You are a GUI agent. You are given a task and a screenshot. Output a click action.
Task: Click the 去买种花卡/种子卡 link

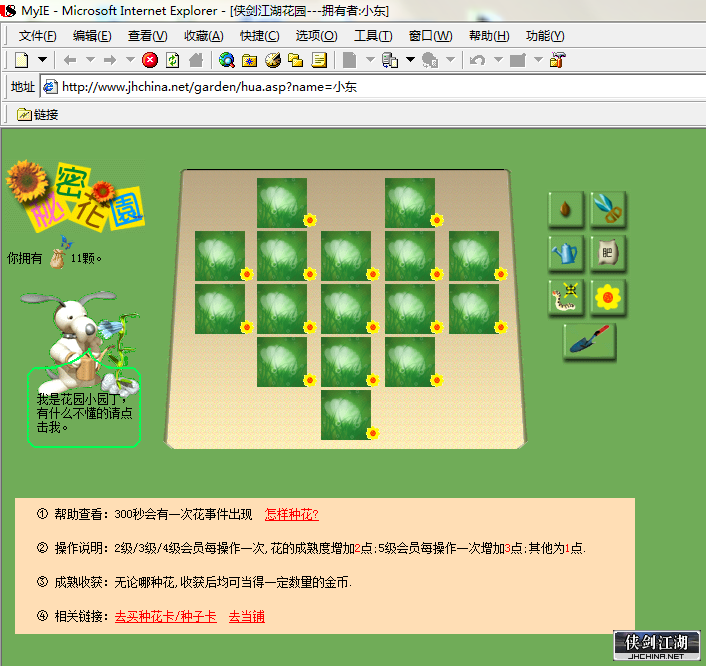point(166,616)
